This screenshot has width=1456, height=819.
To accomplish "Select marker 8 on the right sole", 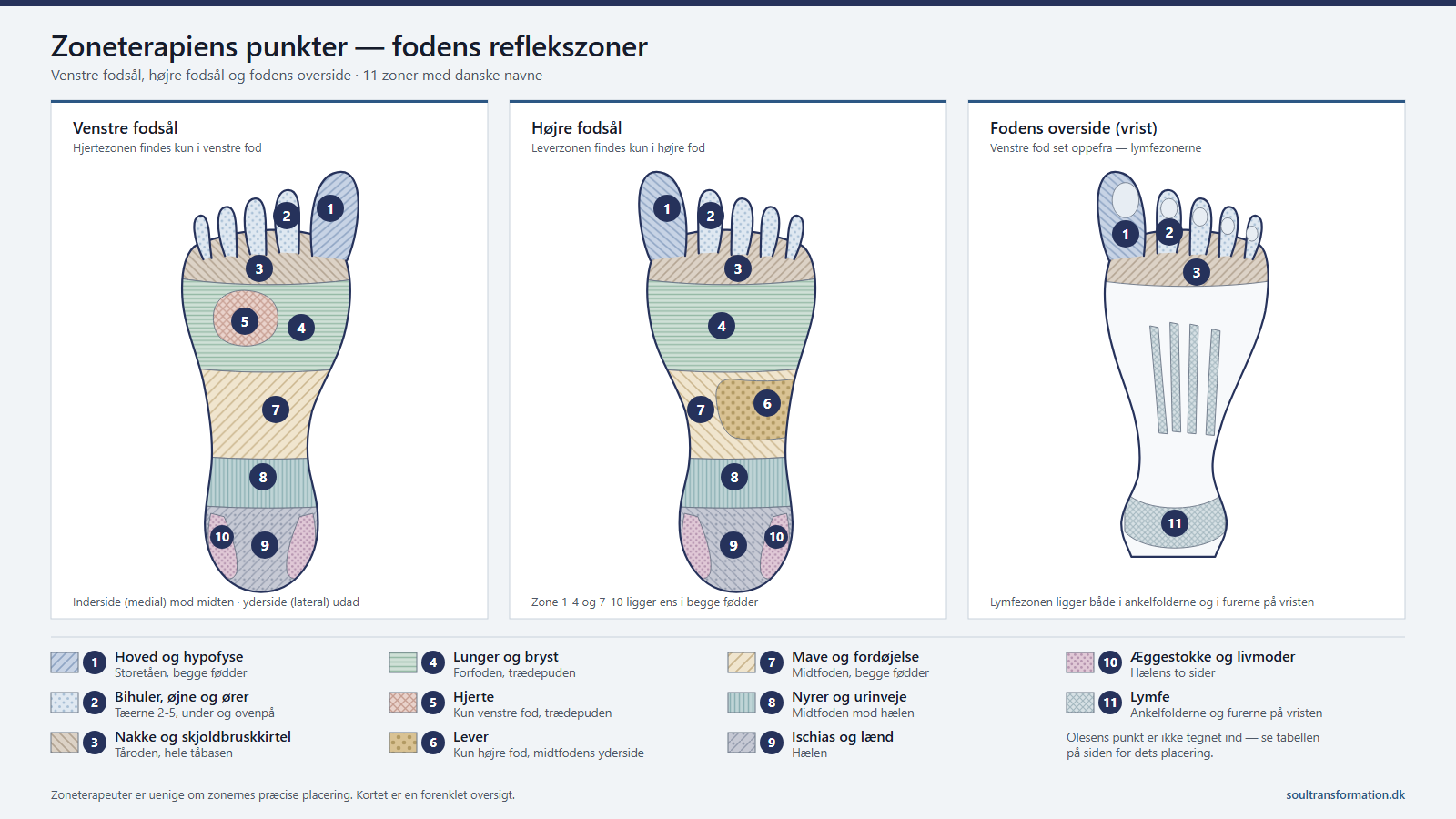I will pos(734,477).
